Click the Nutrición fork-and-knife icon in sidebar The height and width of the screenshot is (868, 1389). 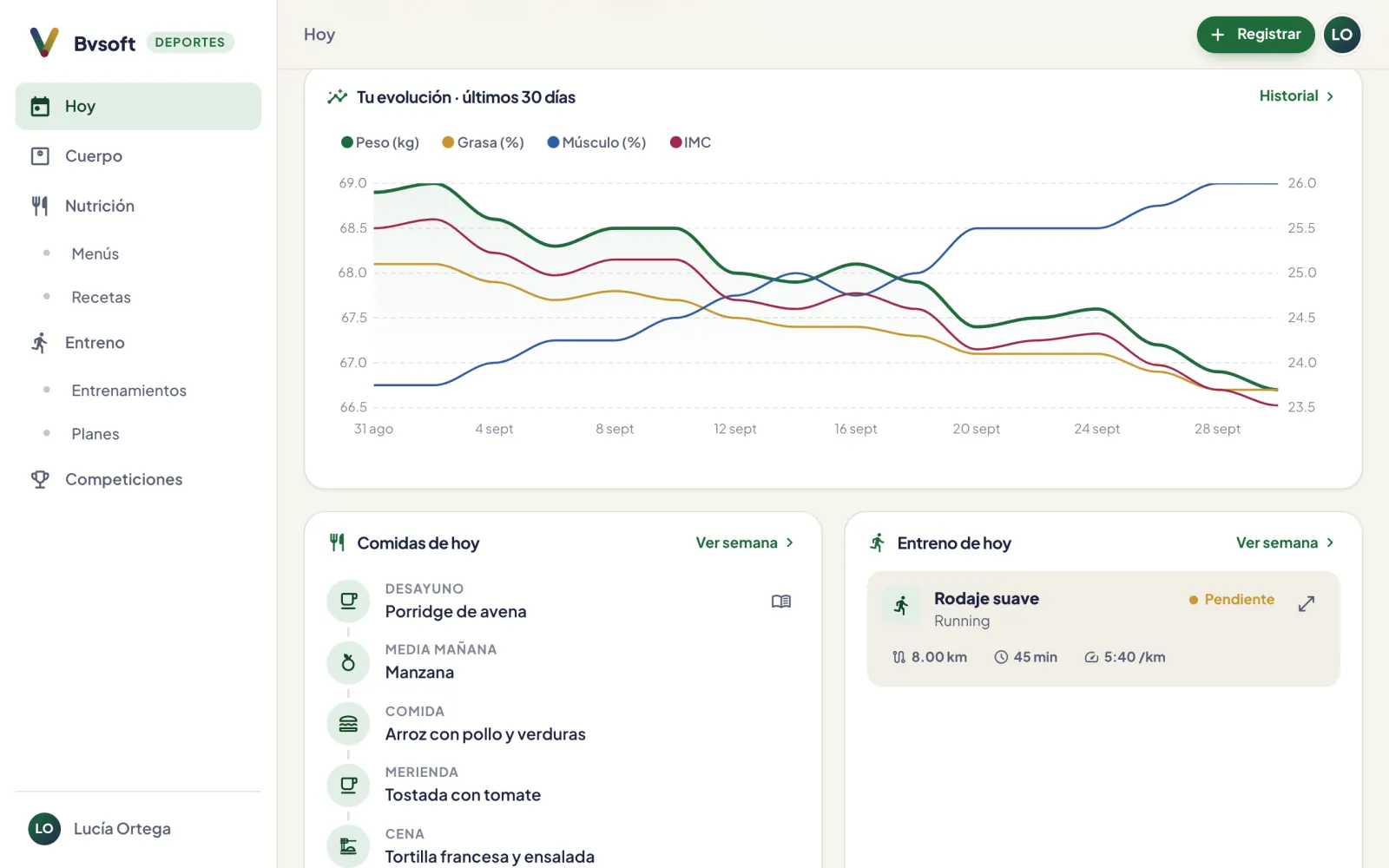(x=40, y=206)
